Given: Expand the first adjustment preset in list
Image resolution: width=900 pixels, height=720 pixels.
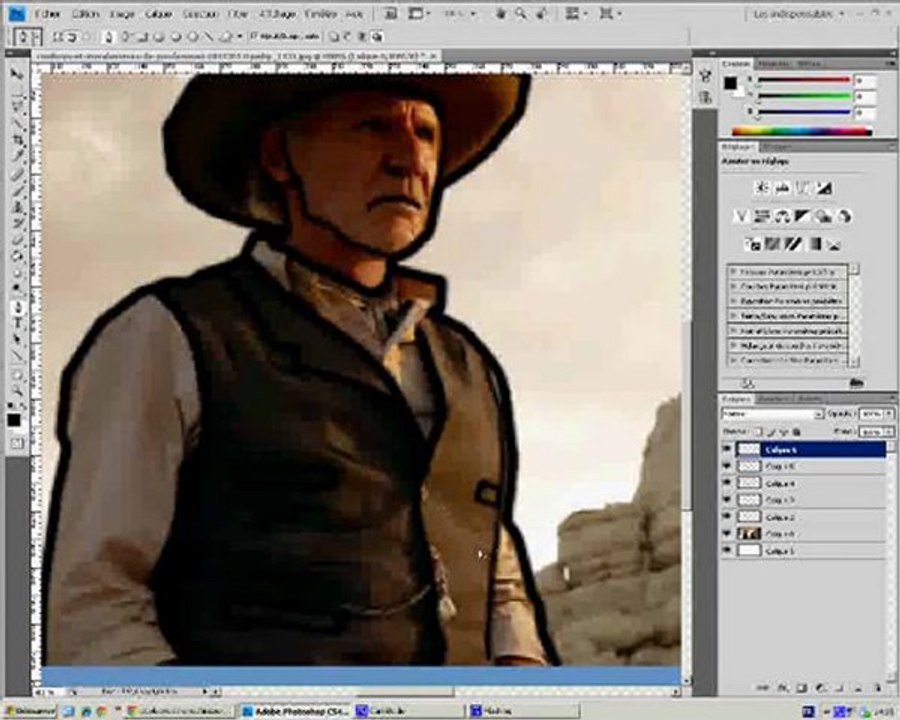Looking at the screenshot, I should click(734, 272).
